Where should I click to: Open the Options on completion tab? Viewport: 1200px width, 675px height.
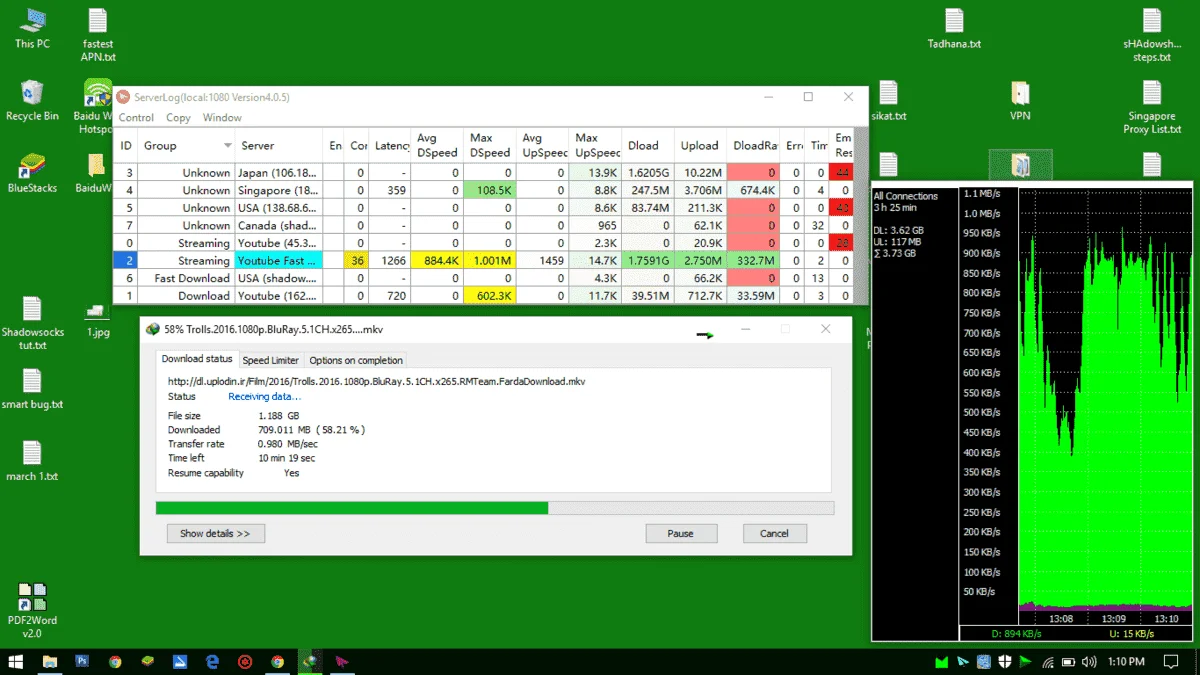click(356, 360)
